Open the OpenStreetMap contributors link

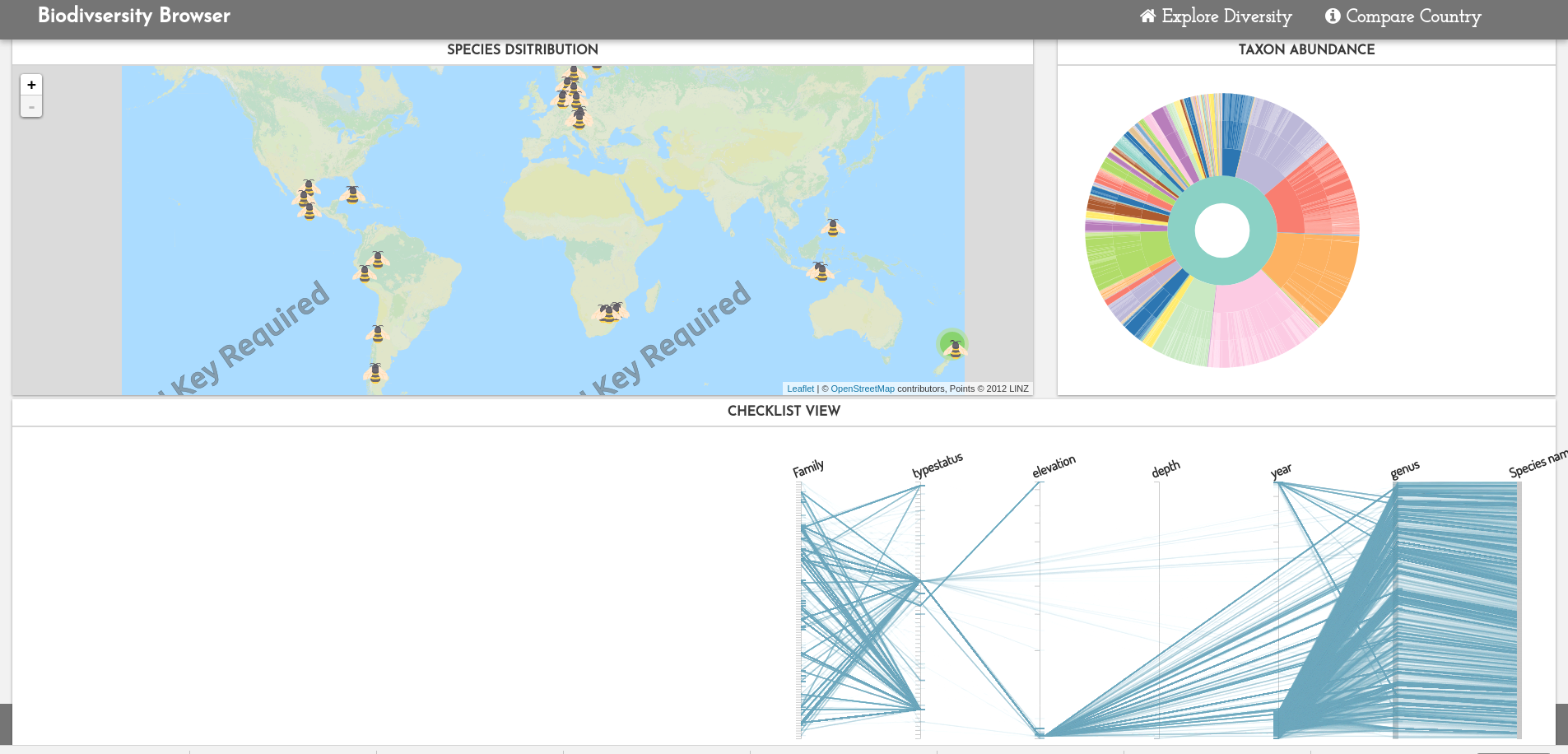pos(863,388)
